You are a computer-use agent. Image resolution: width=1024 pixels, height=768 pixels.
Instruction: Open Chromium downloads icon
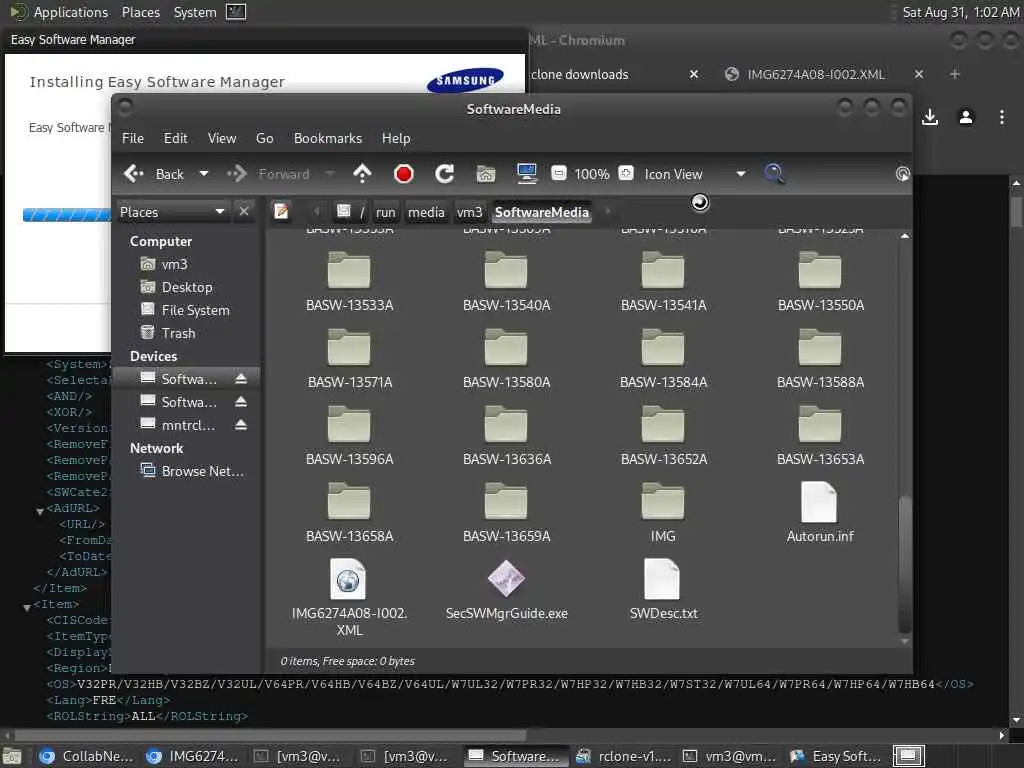[930, 117]
